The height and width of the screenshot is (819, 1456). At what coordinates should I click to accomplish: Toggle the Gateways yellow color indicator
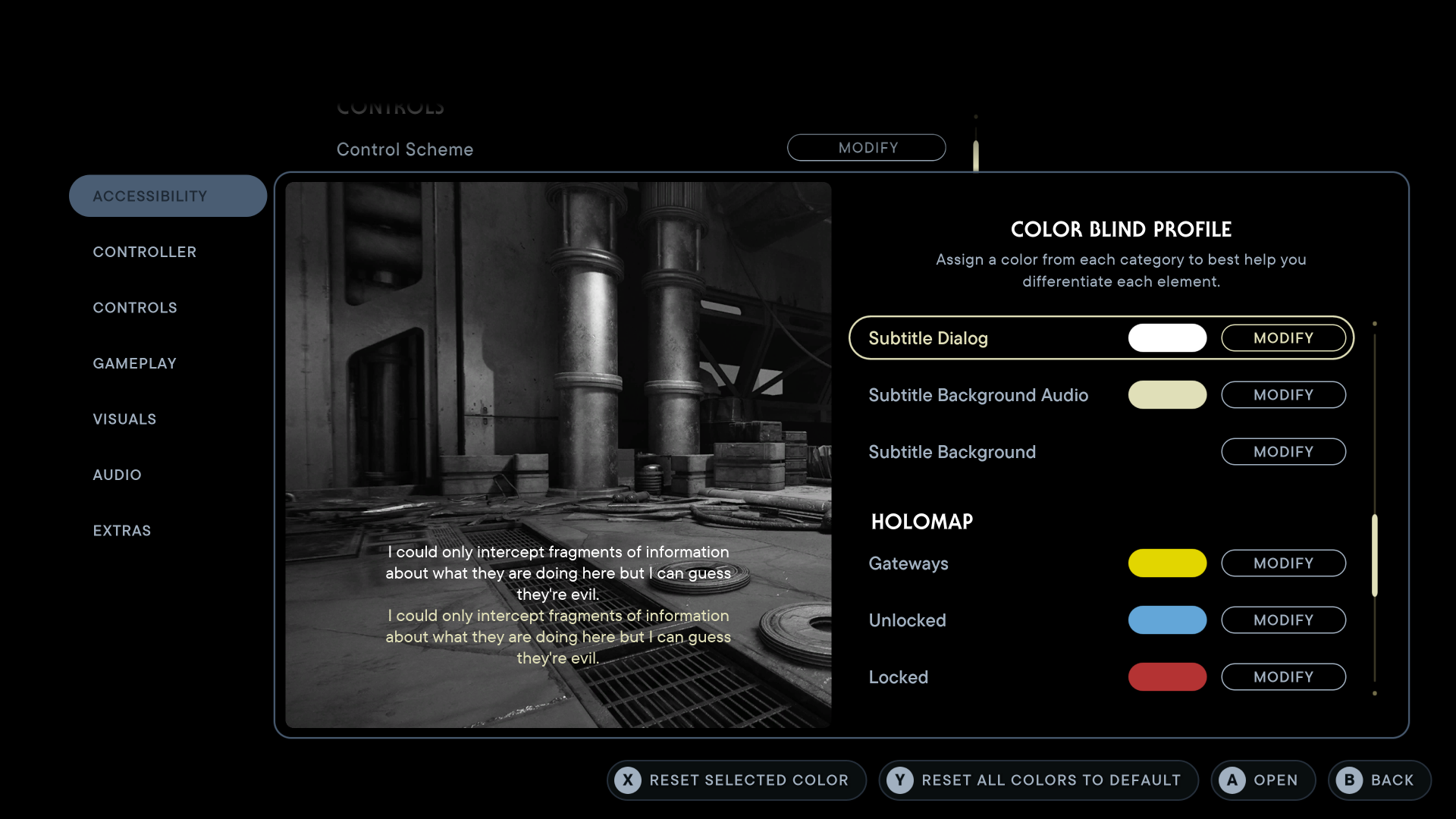click(1167, 562)
